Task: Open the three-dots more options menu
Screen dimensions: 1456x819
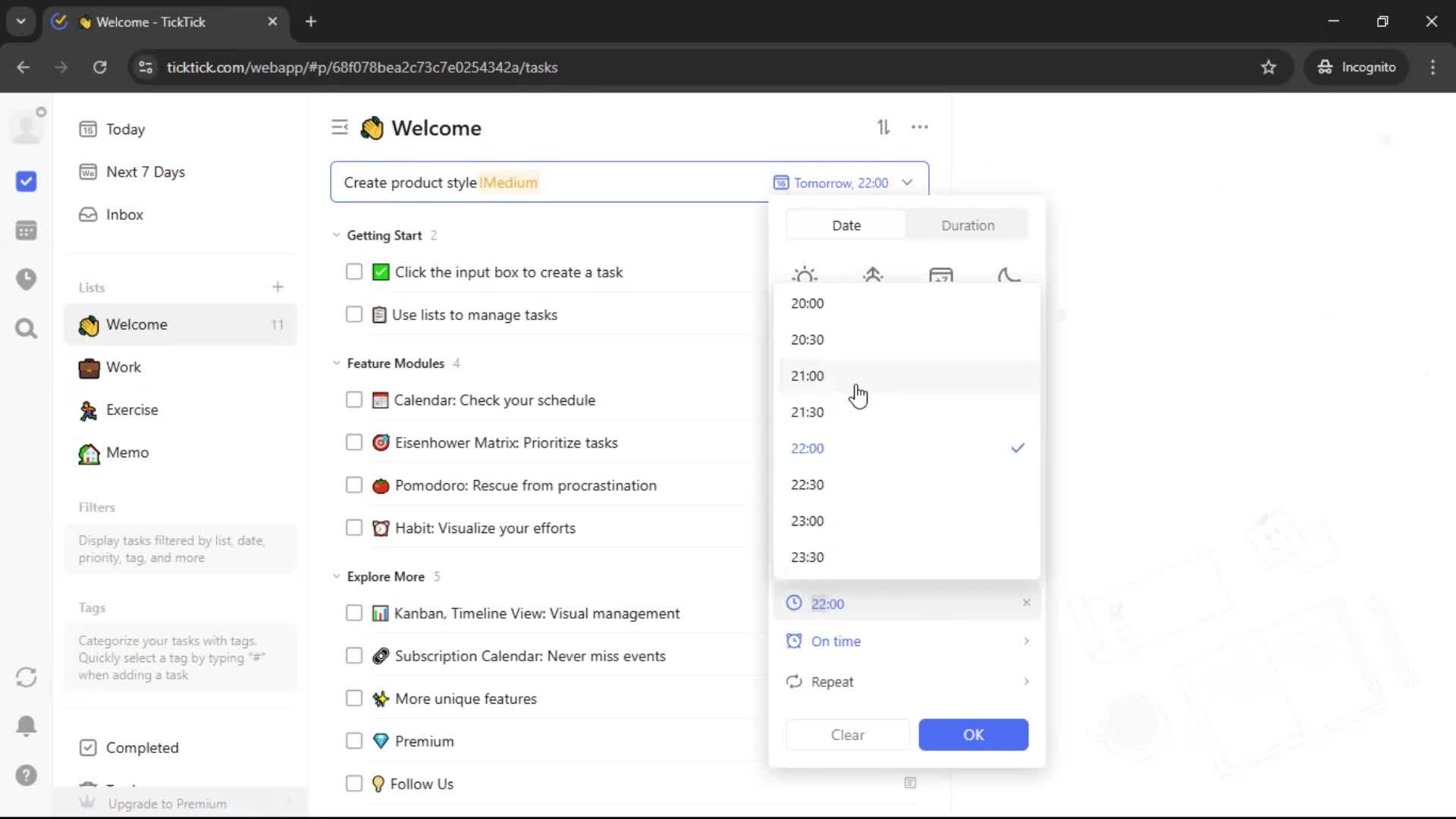Action: [920, 127]
